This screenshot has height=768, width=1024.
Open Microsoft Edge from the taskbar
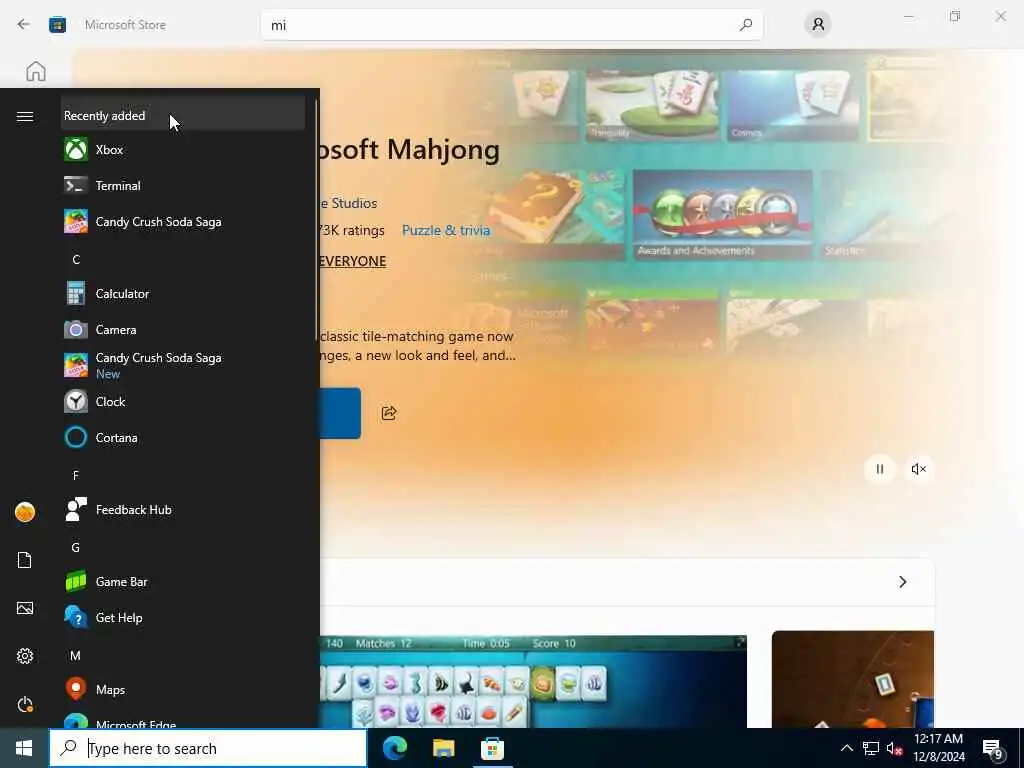394,748
